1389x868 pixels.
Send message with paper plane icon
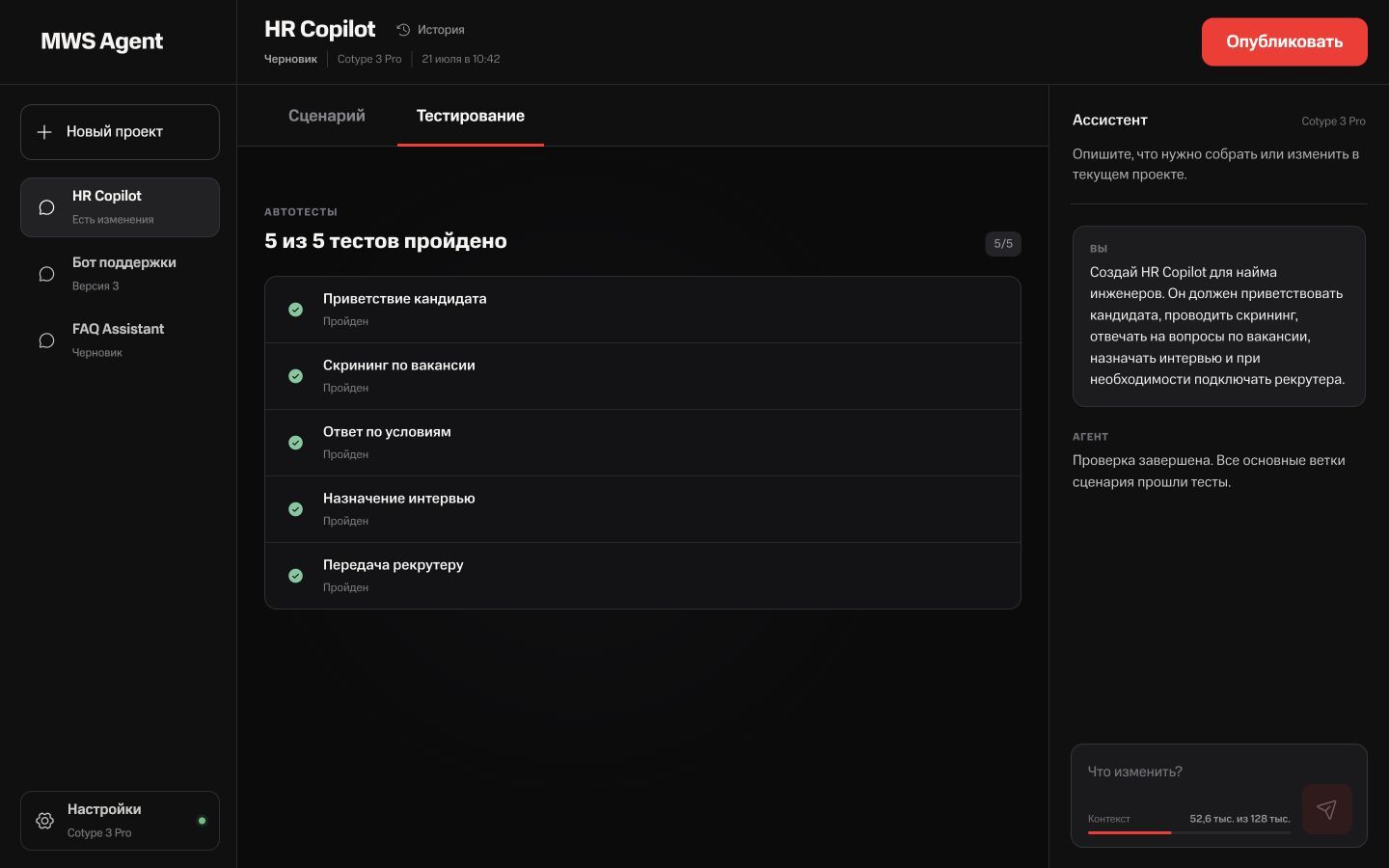(x=1326, y=809)
